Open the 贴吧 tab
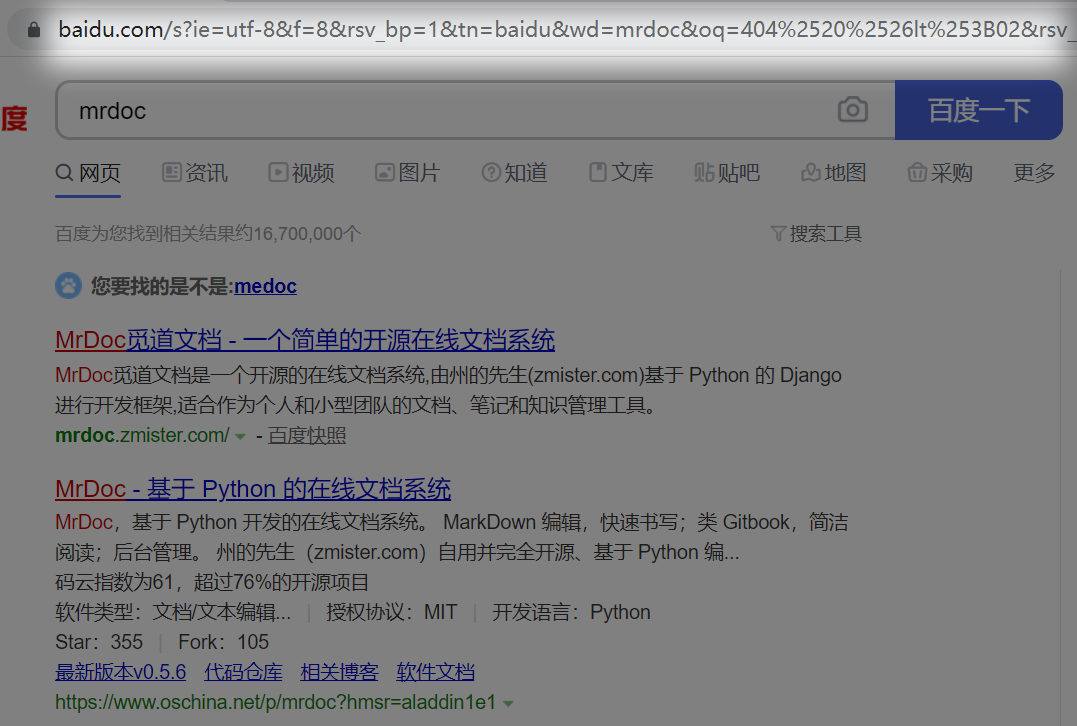 point(727,172)
